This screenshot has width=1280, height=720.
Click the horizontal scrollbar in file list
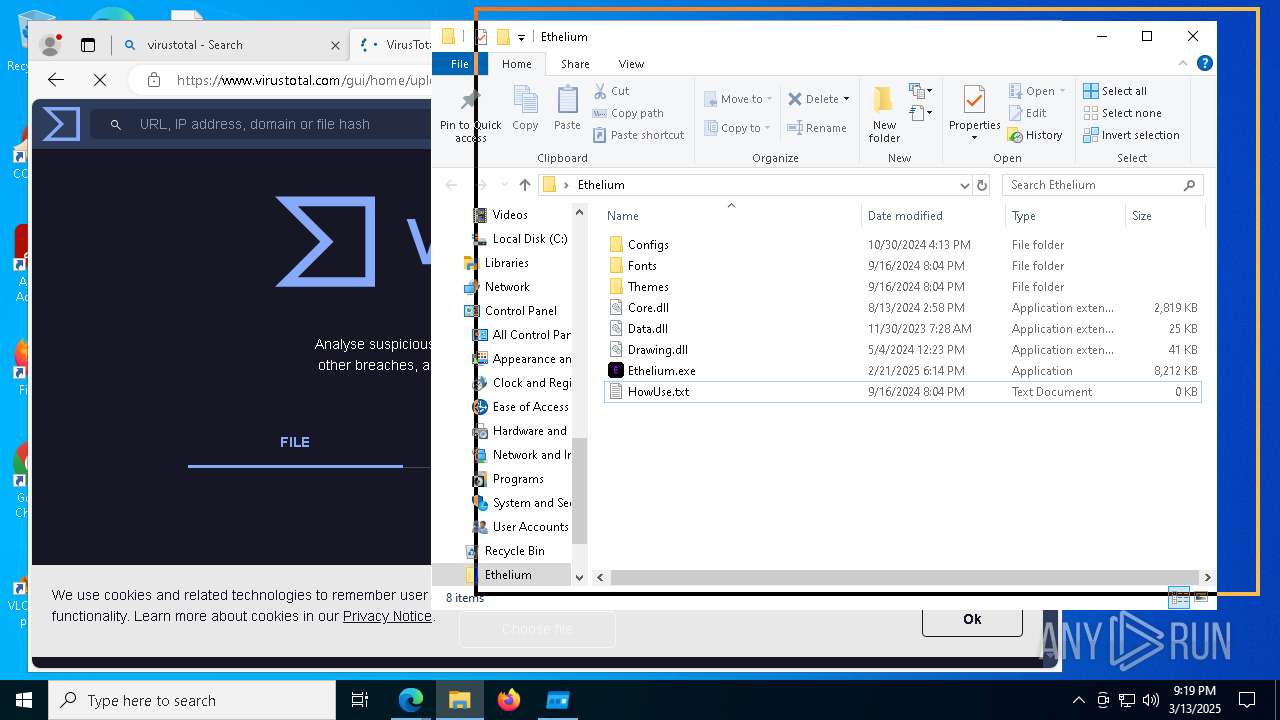click(903, 577)
